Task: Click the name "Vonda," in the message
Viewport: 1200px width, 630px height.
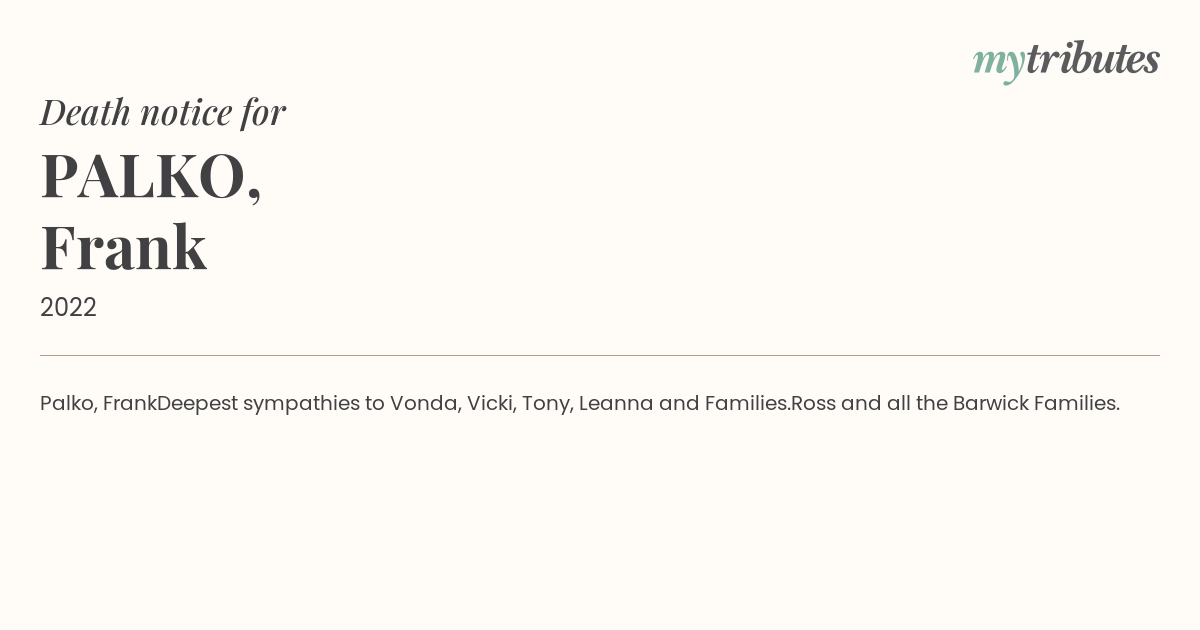Action: [425, 403]
